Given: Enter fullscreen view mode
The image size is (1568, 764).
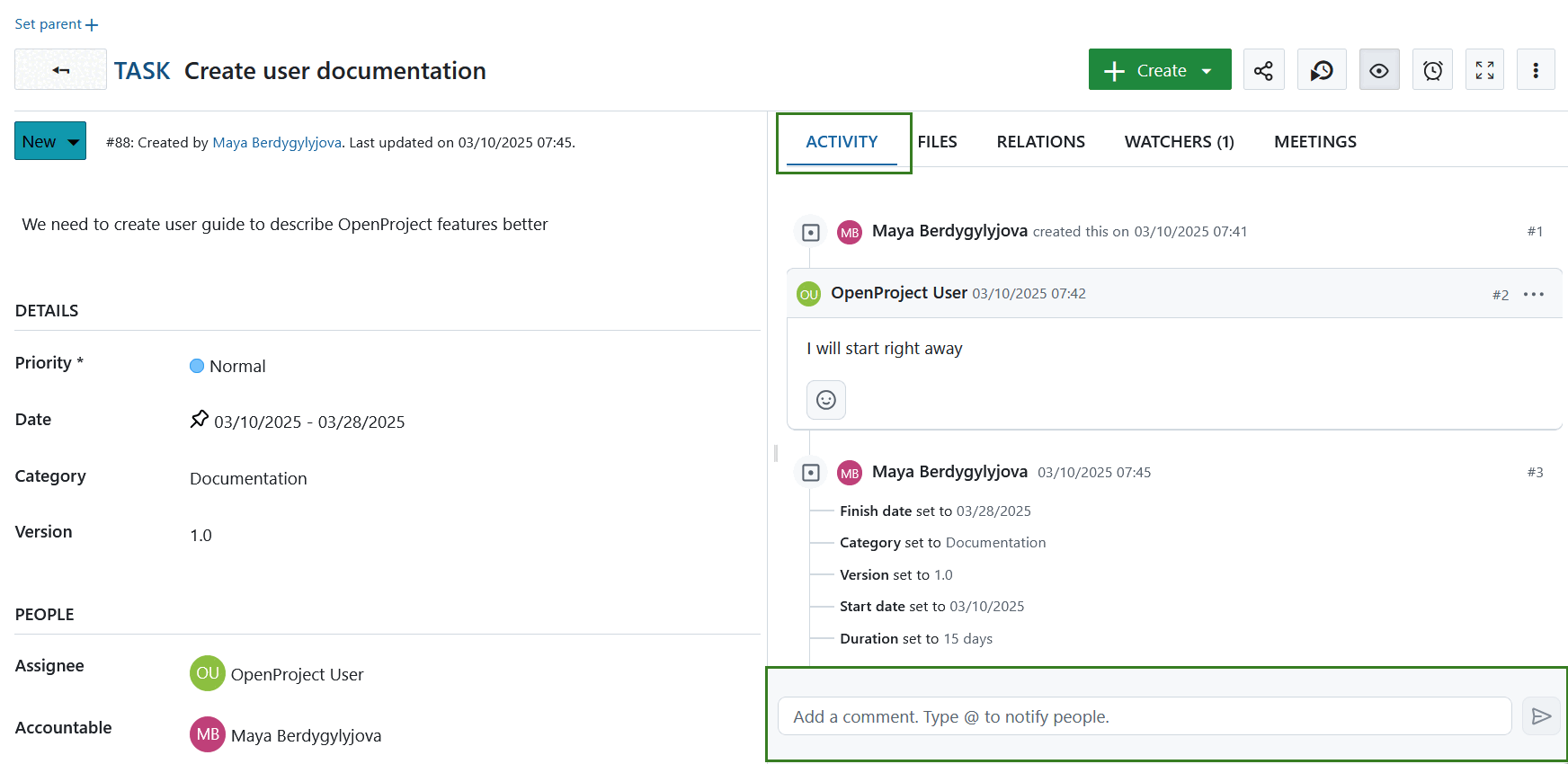Looking at the screenshot, I should click(x=1484, y=70).
